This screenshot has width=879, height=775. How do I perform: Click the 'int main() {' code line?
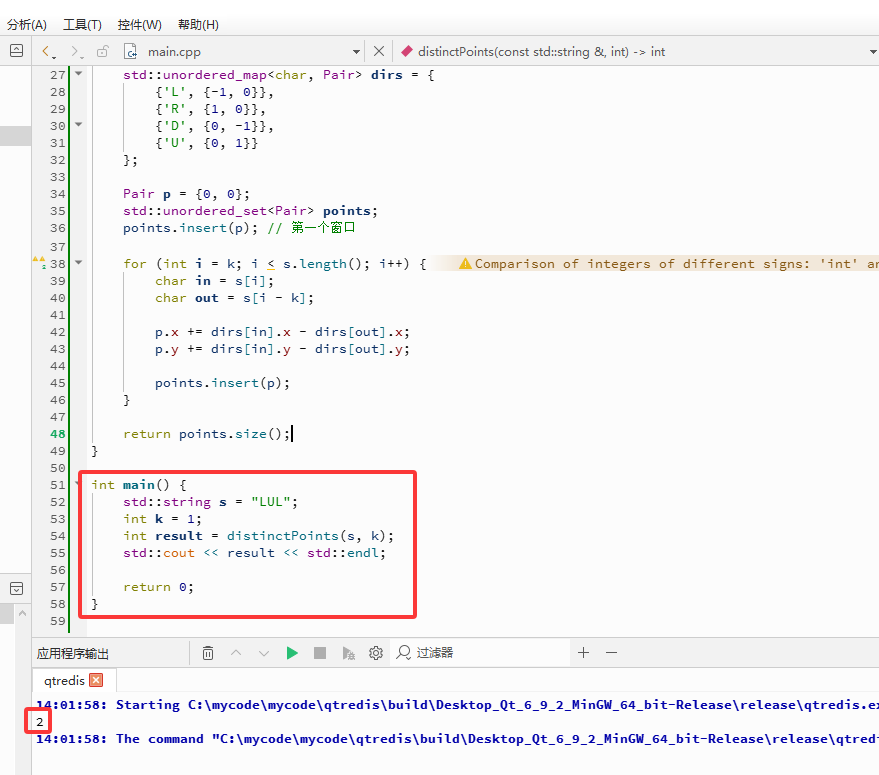click(x=139, y=485)
